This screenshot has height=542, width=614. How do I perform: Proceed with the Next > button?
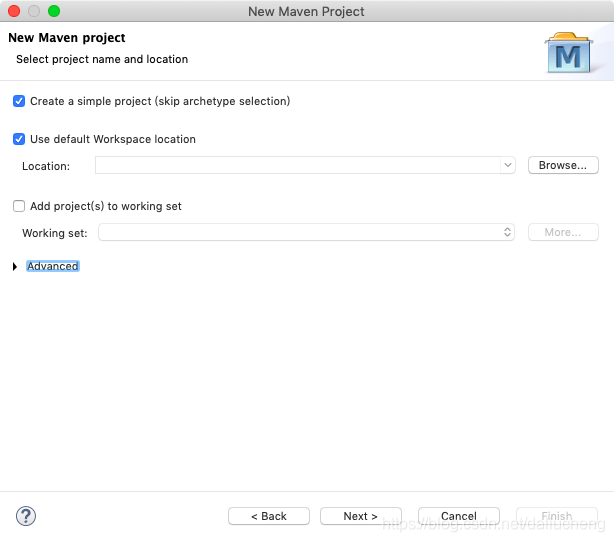coord(361,516)
